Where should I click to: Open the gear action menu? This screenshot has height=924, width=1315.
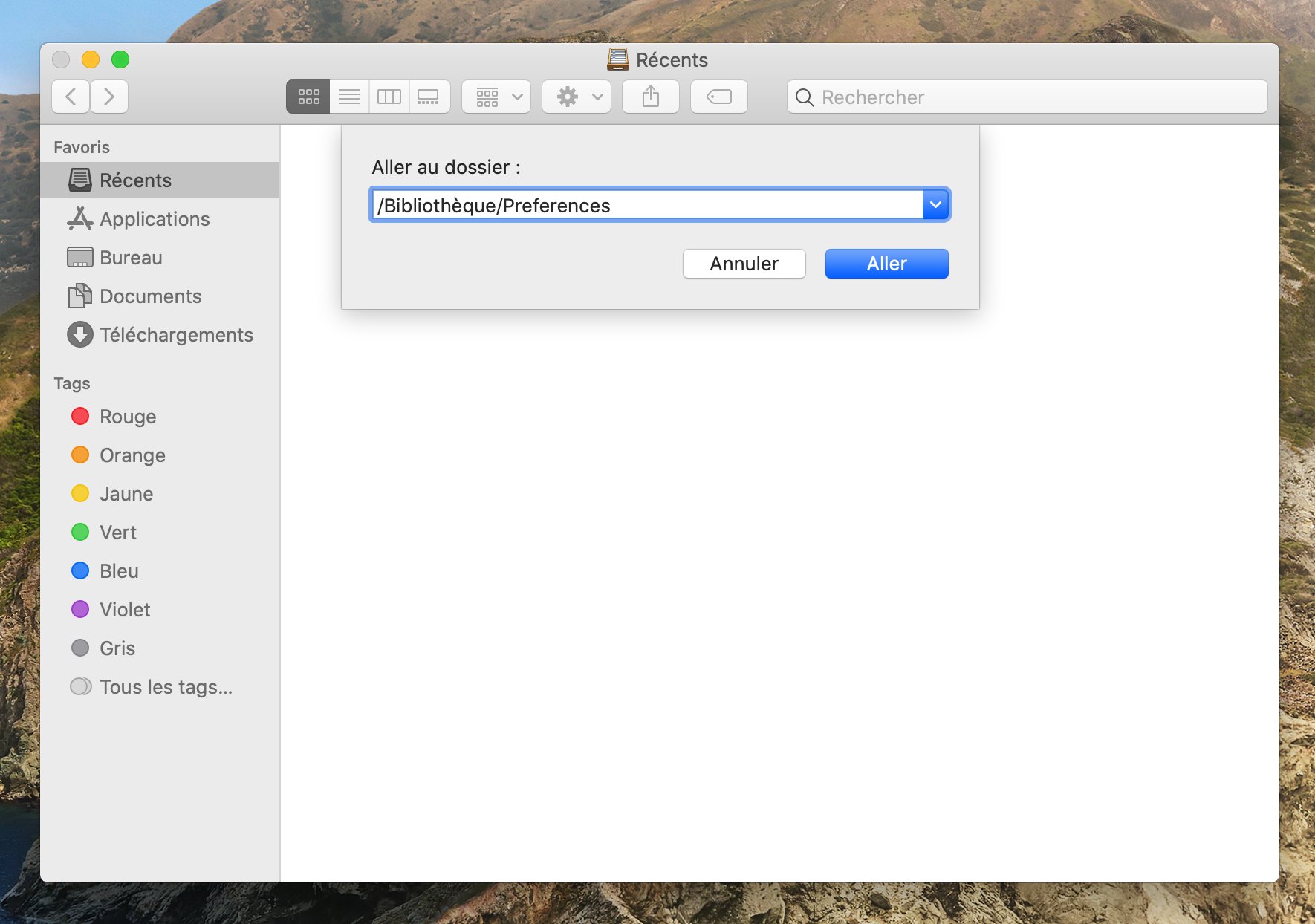(577, 97)
